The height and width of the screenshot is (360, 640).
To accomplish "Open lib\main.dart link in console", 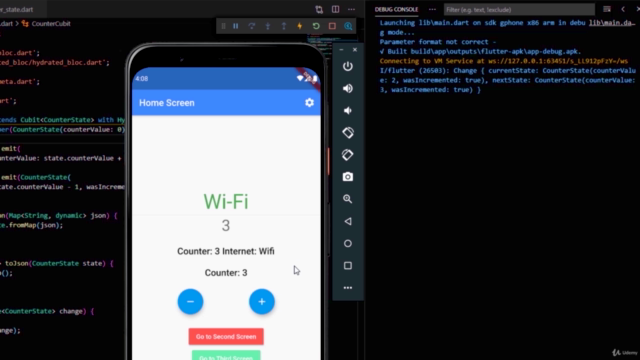I will tap(611, 23).
